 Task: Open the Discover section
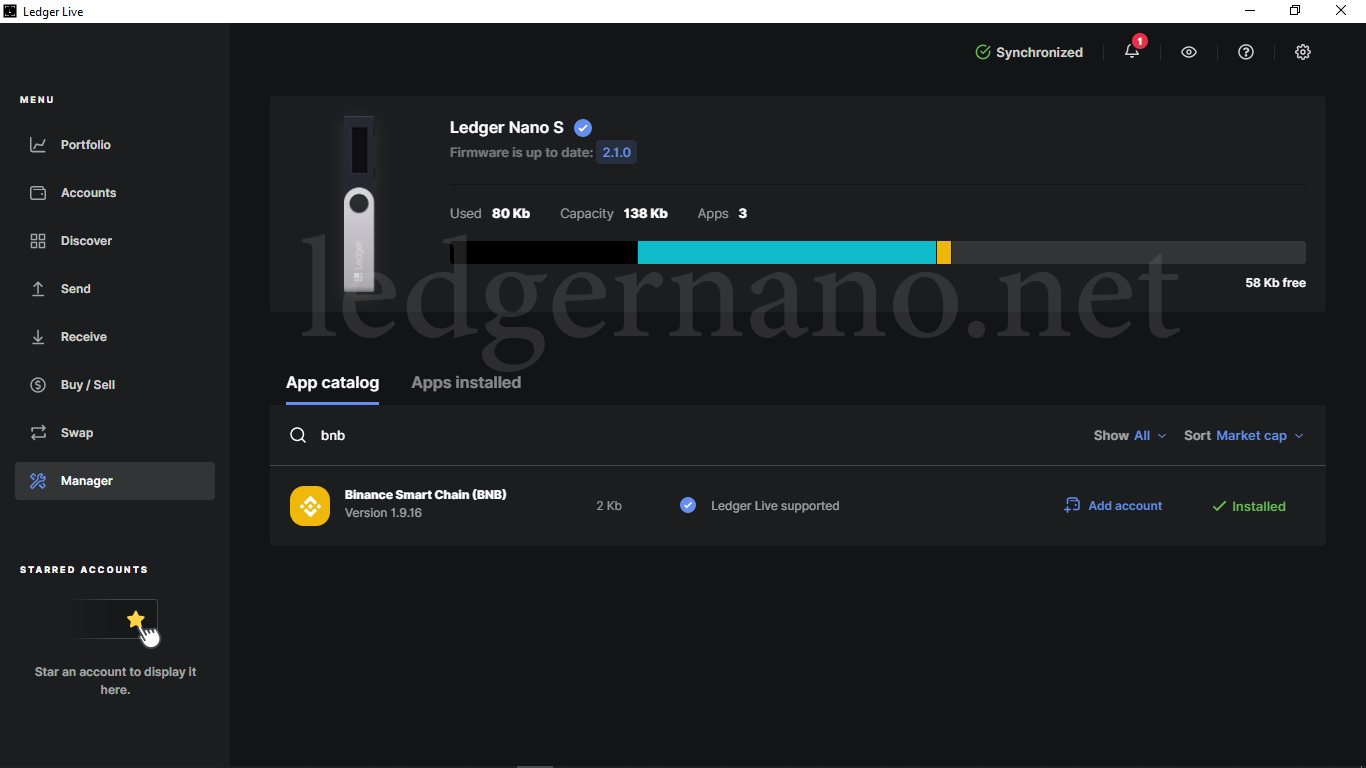[115, 241]
